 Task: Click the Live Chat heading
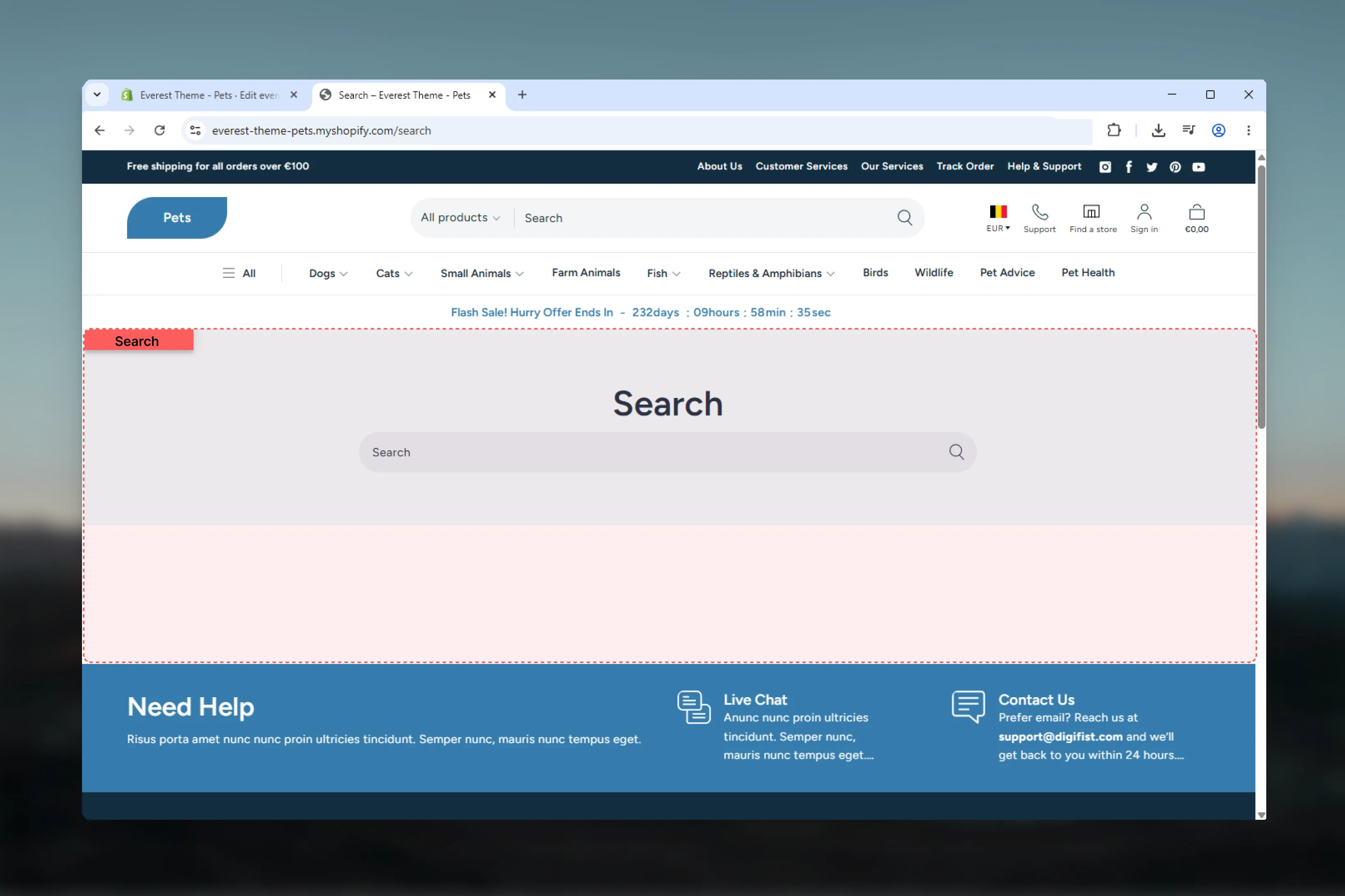click(x=755, y=699)
